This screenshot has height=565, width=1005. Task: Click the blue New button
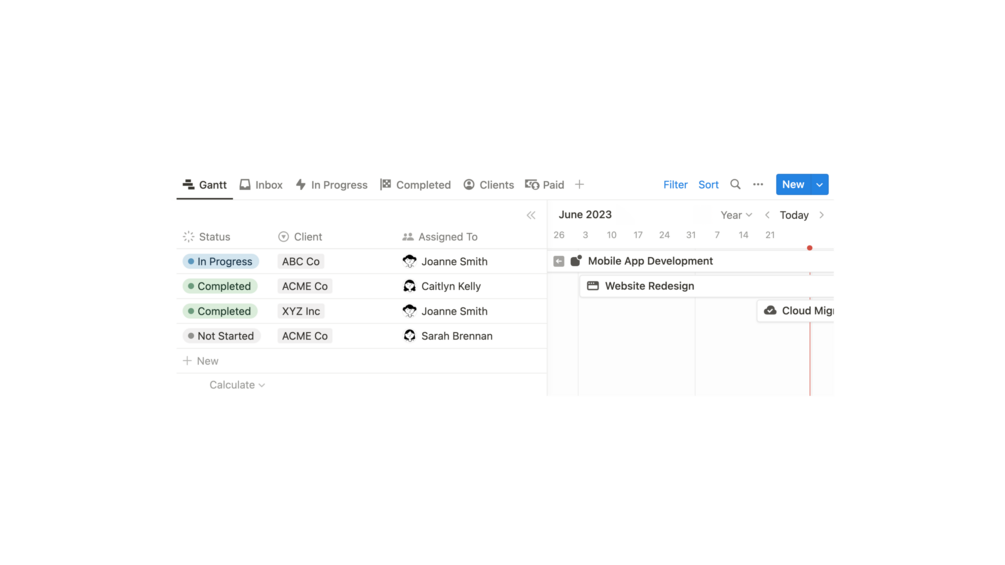coord(793,184)
